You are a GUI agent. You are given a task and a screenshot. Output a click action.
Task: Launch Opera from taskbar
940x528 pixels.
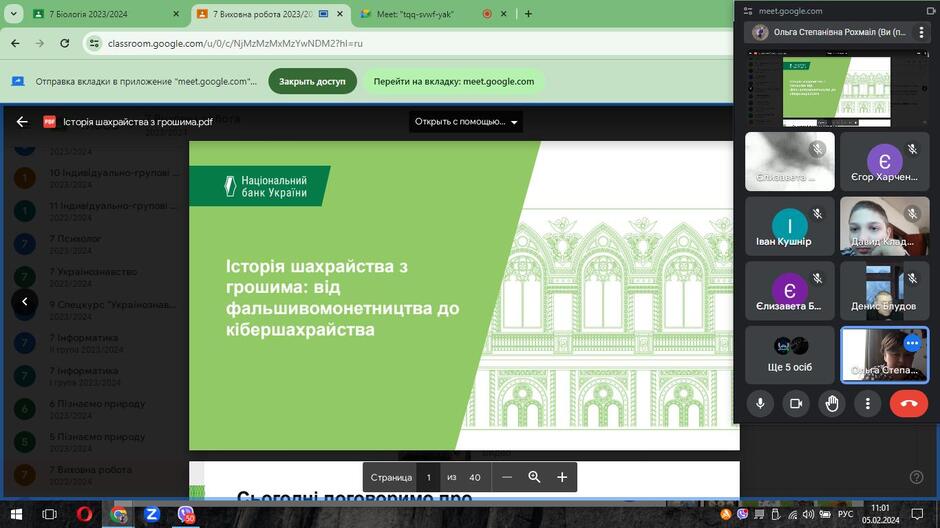coord(85,514)
